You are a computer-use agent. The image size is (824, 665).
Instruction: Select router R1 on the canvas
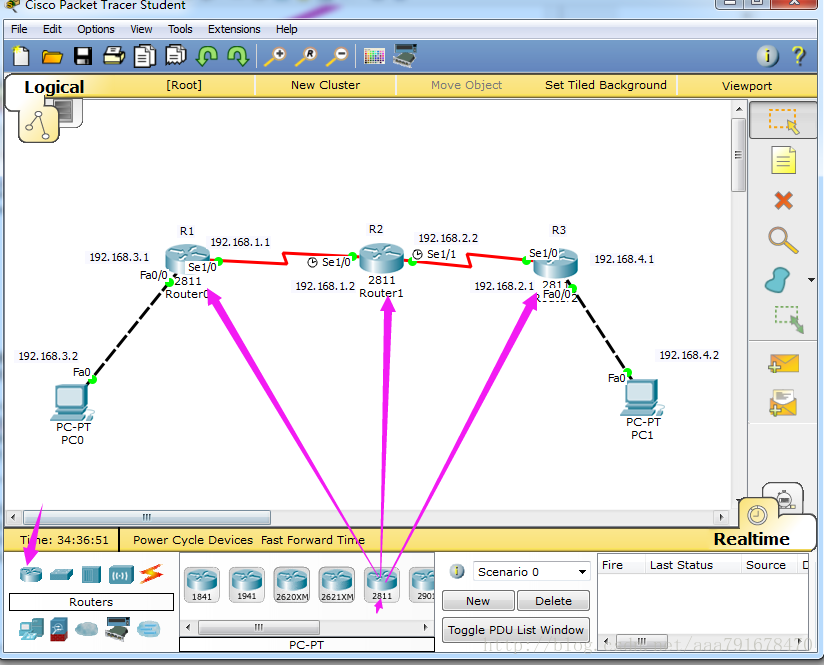pyautogui.click(x=187, y=259)
